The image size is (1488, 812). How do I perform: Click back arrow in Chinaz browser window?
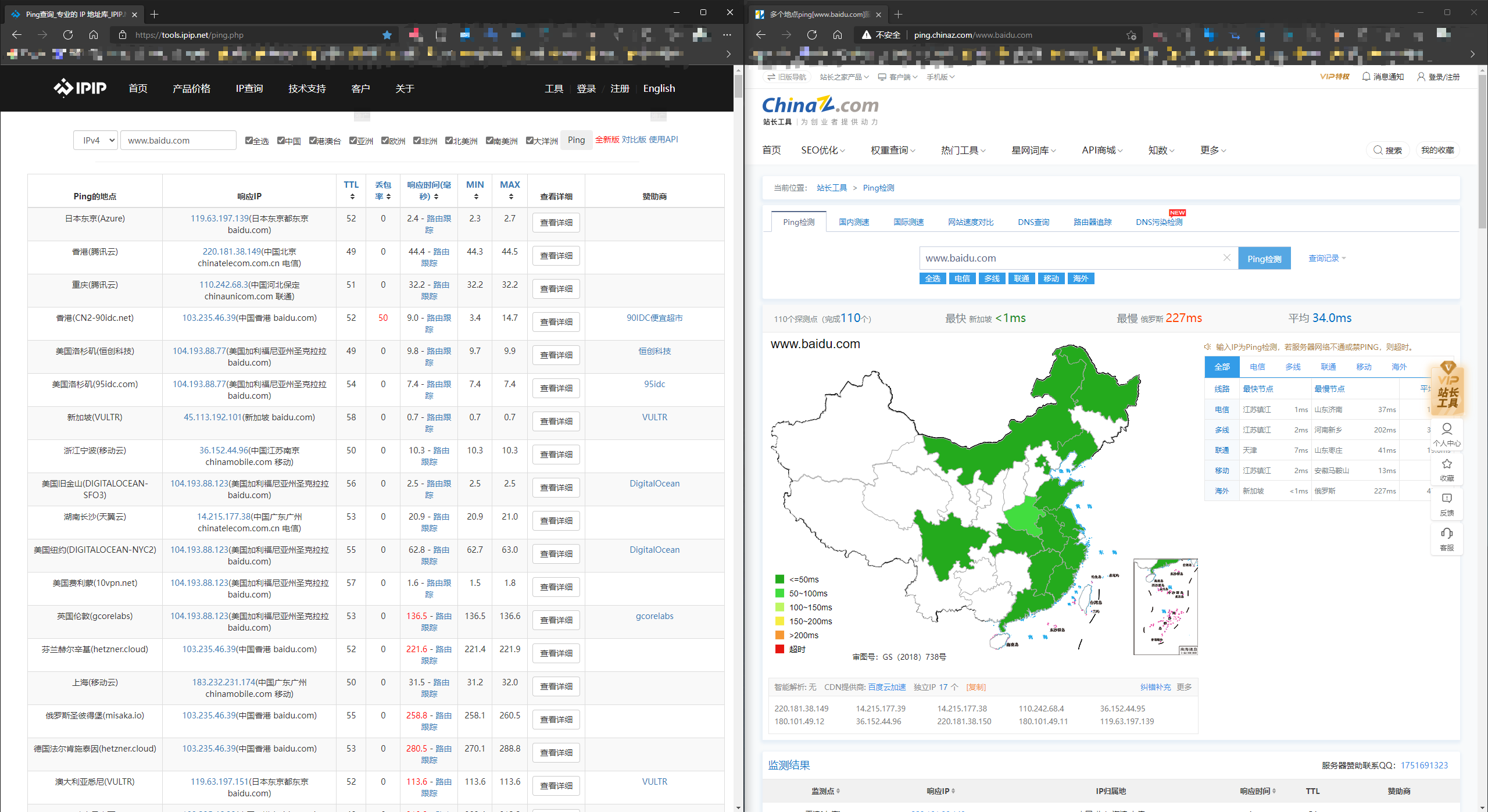761,35
